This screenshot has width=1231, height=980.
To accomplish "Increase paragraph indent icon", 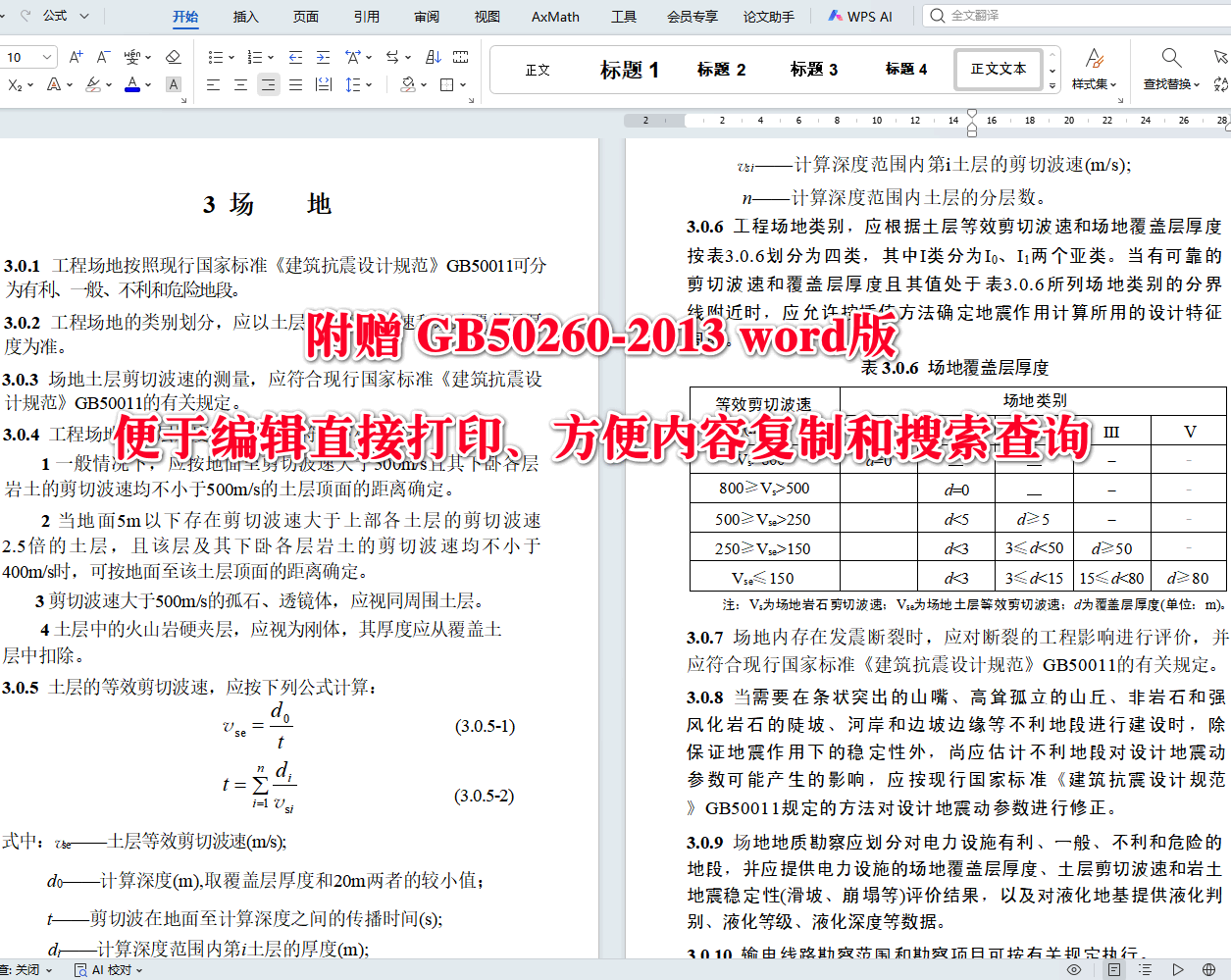I will 323,57.
